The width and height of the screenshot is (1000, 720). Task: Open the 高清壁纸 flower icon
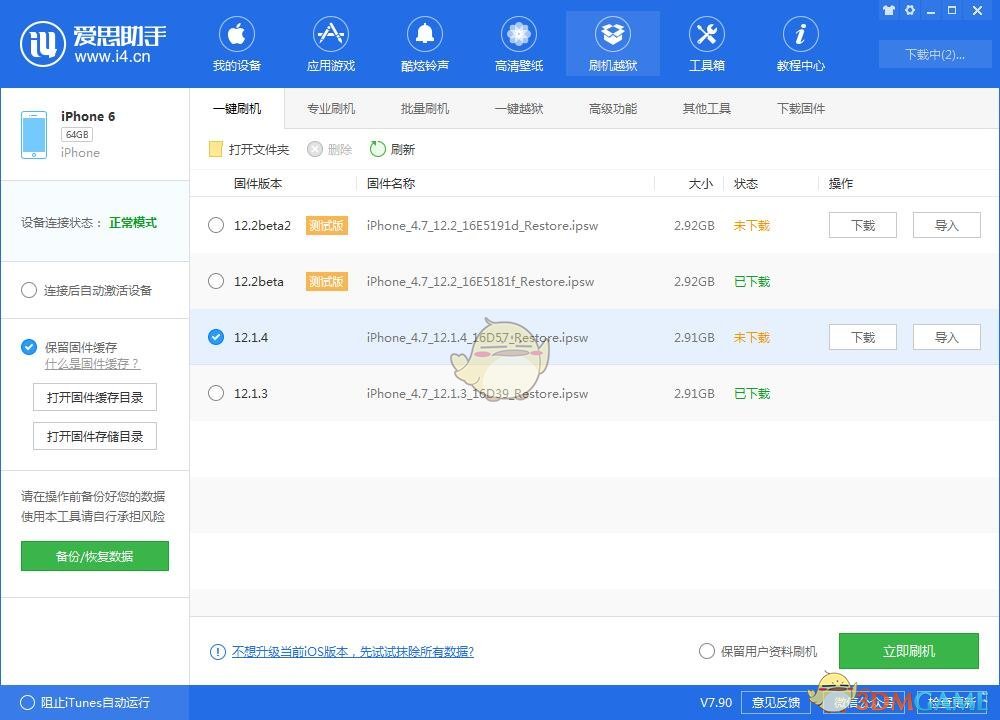coord(519,36)
